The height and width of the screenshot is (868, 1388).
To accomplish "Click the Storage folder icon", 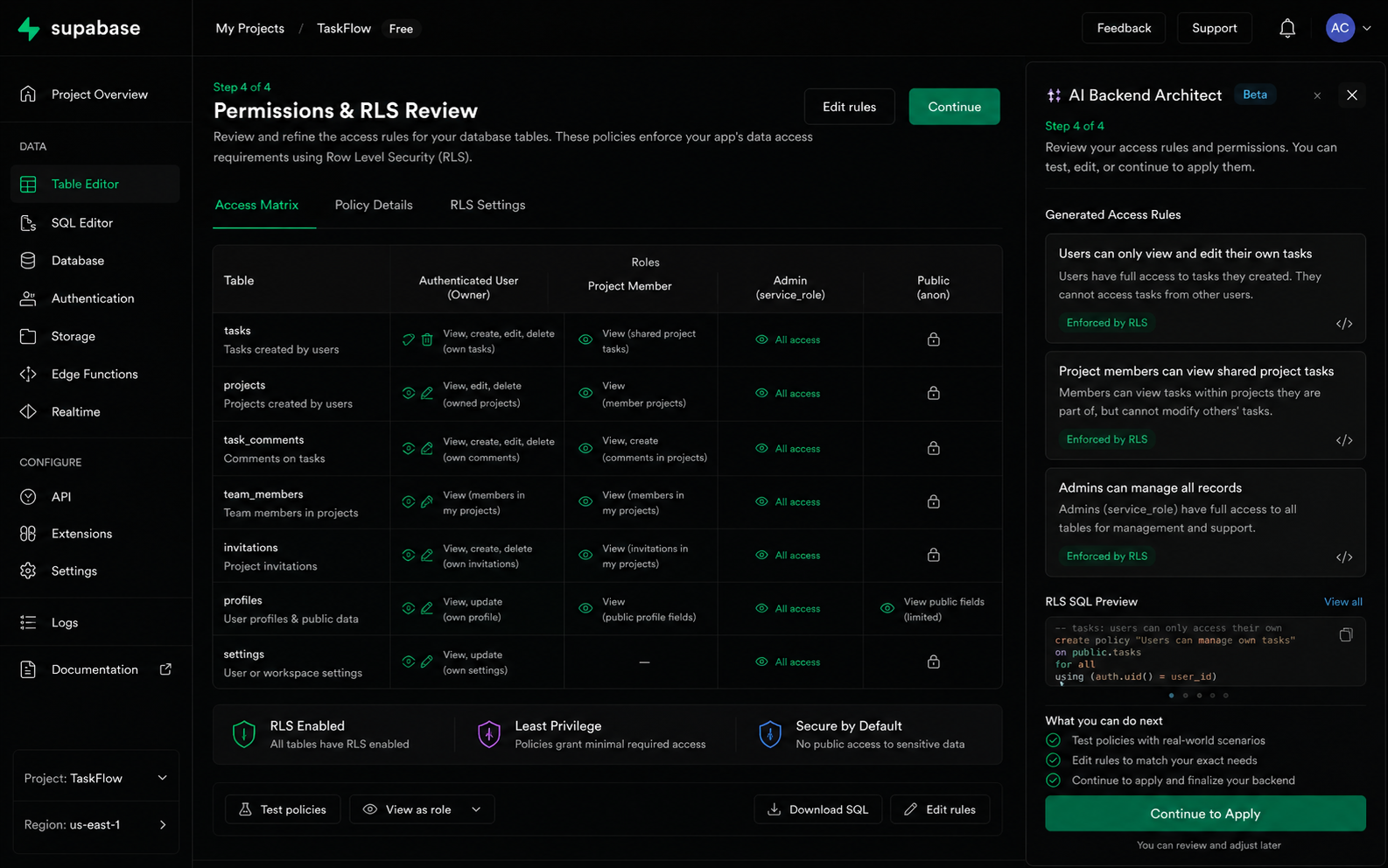I will pos(28,336).
